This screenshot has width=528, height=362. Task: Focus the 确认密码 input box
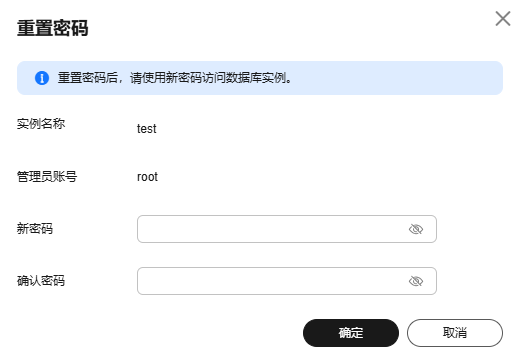tap(287, 281)
